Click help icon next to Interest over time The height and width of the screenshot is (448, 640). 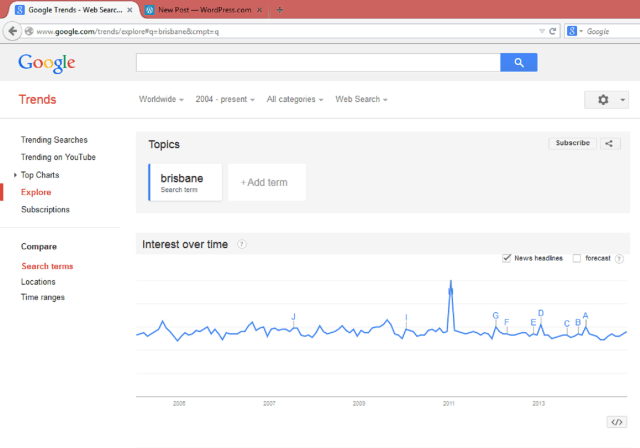242,244
